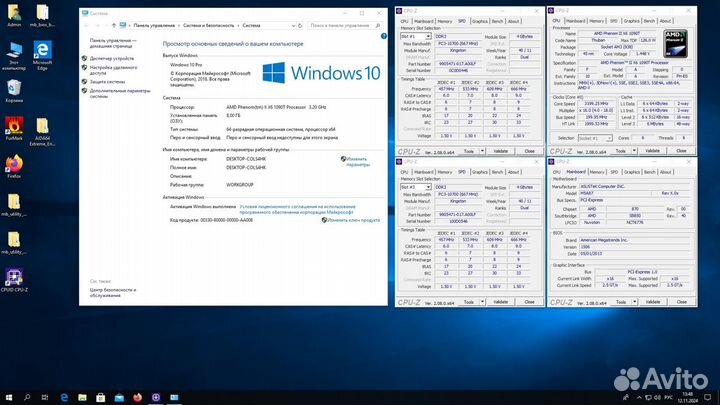Click the Close button in the Slot #3 CPU-Z window
This screenshot has height=405, width=720.
point(529,302)
